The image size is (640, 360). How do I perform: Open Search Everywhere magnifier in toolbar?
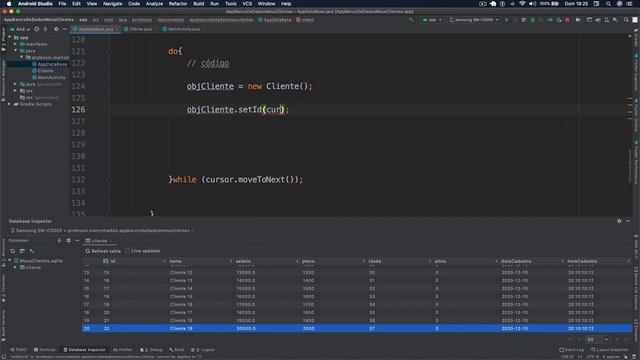point(626,20)
